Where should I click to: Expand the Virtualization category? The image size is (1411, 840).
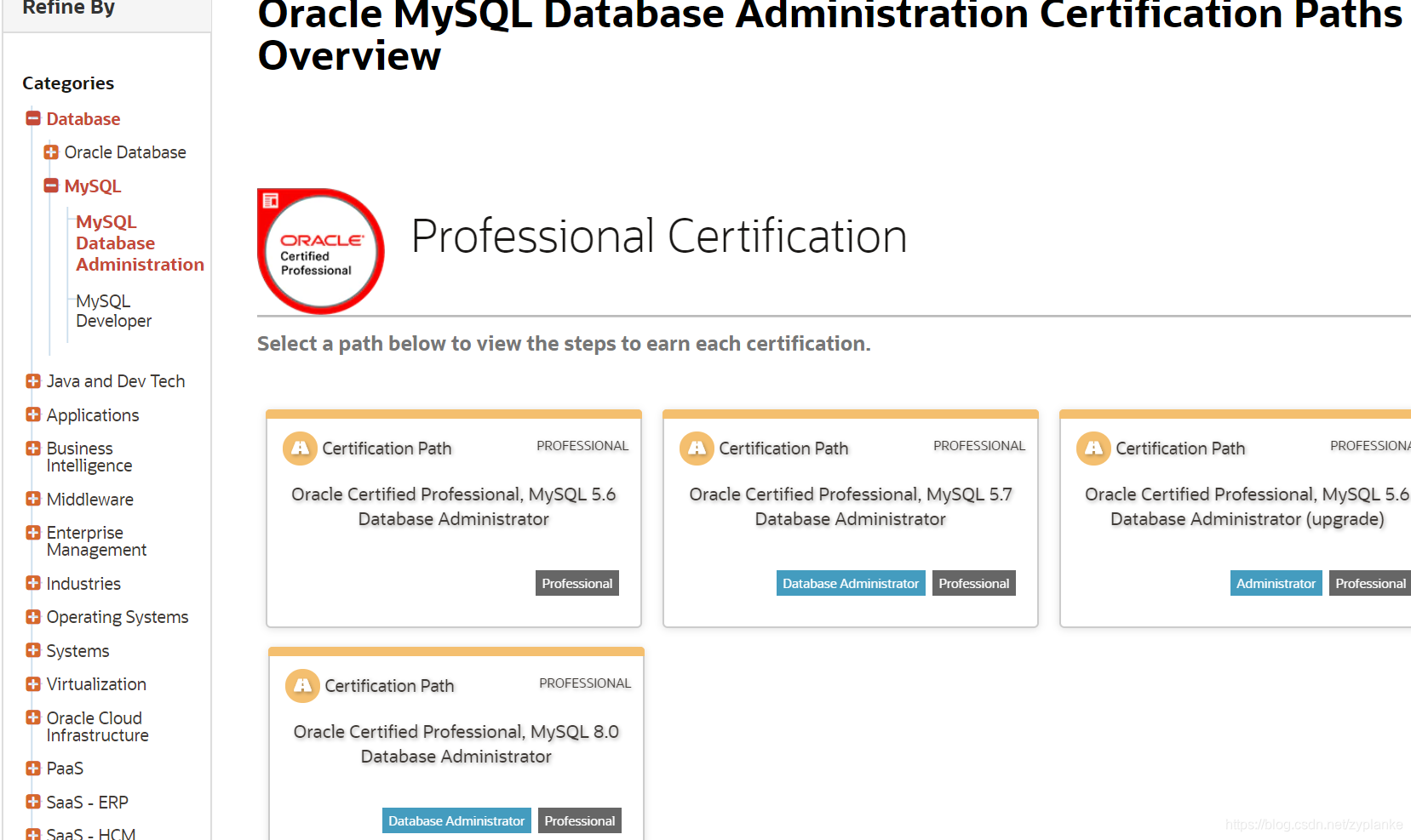coord(33,684)
